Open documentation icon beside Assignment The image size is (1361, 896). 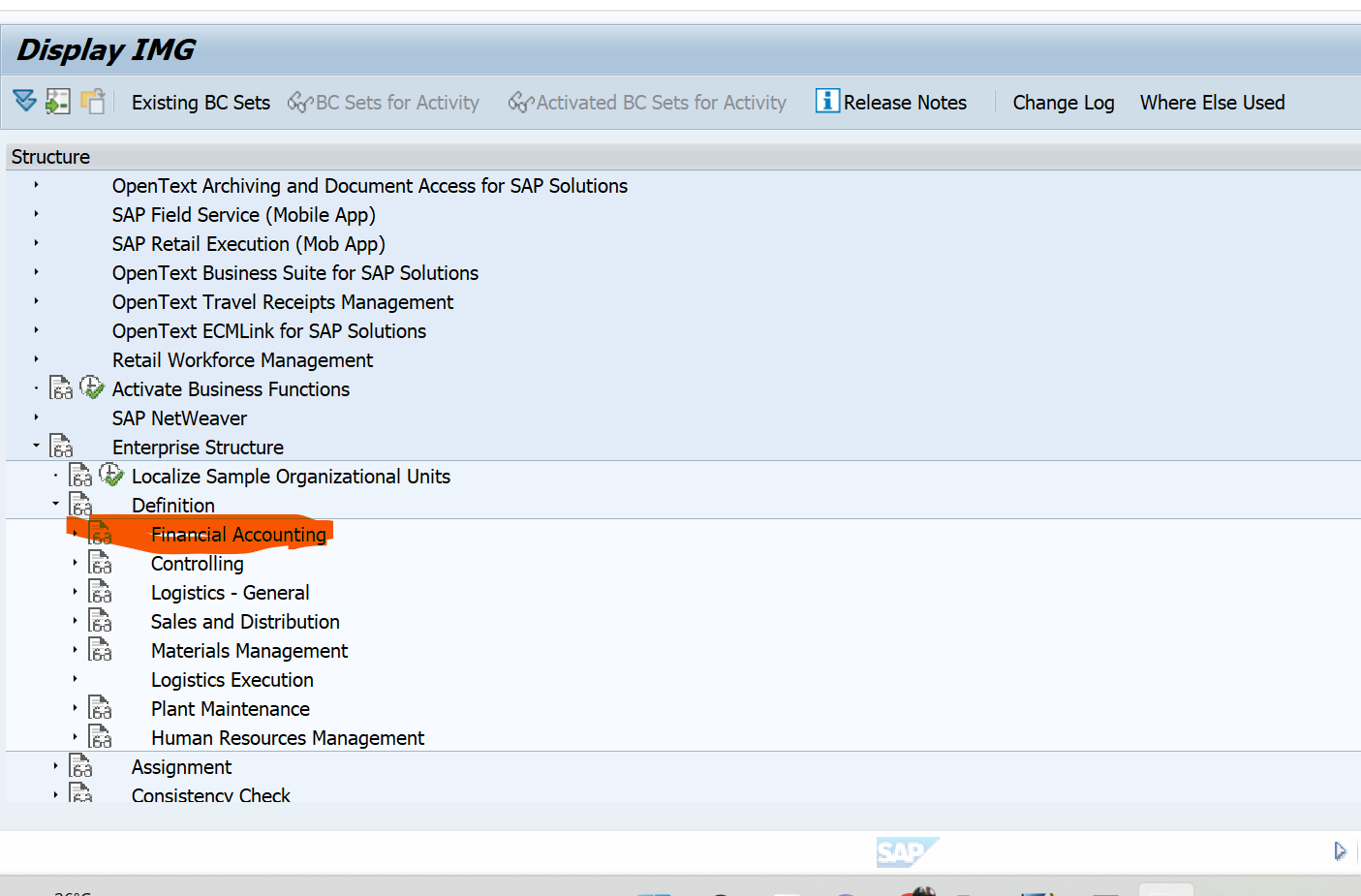point(80,766)
